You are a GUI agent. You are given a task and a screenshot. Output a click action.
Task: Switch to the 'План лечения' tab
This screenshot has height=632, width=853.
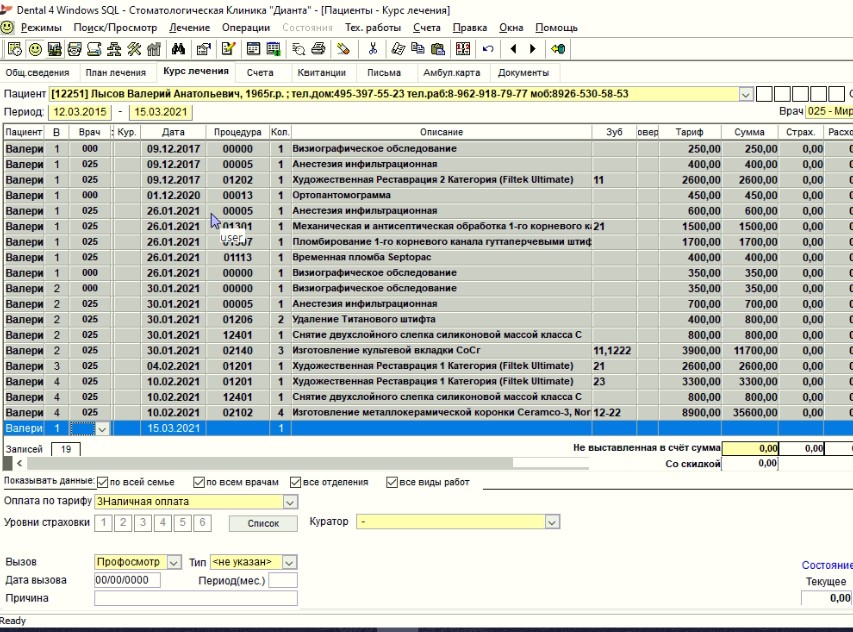(x=113, y=73)
